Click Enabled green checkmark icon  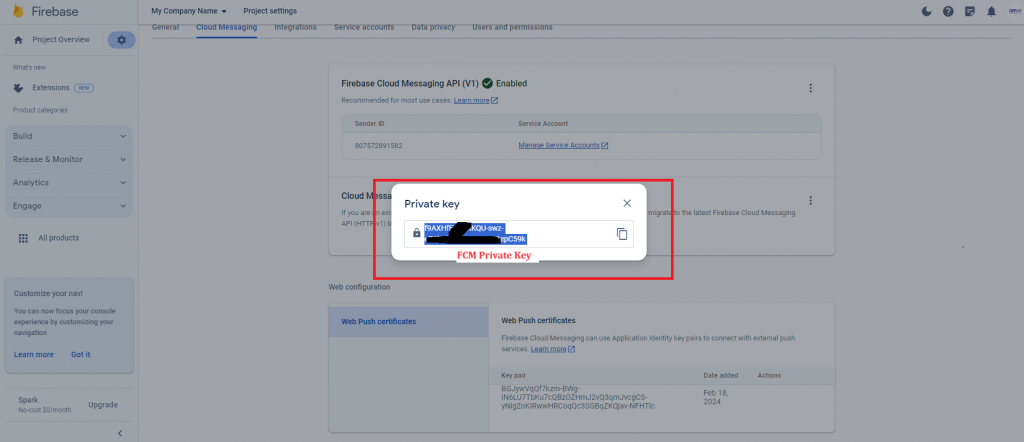(x=487, y=84)
